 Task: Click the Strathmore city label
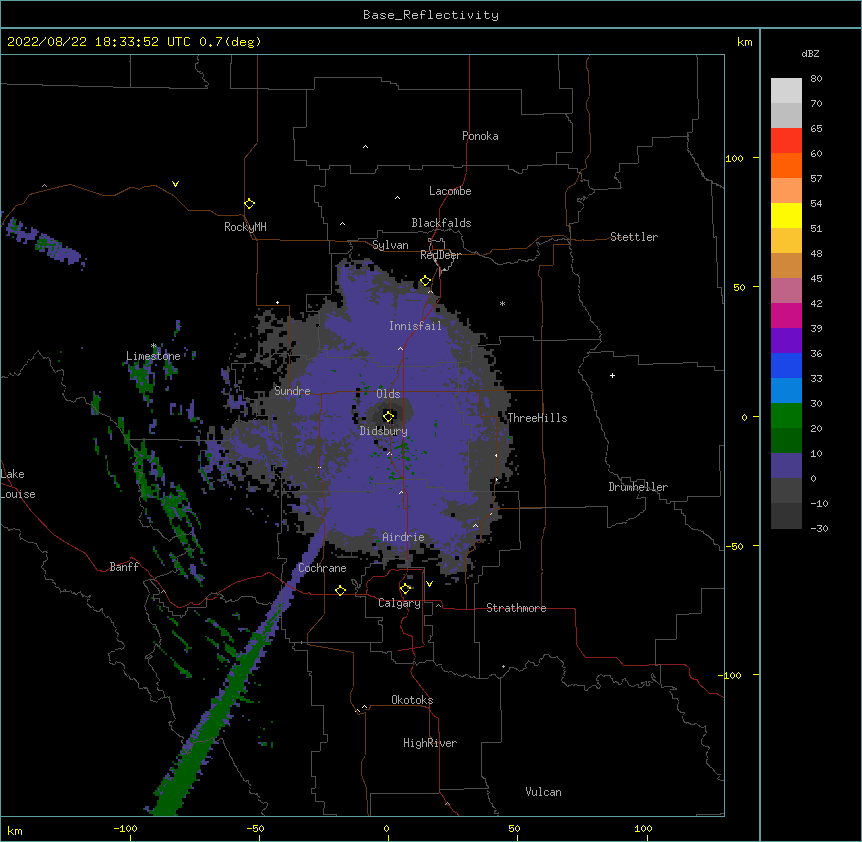pos(516,608)
